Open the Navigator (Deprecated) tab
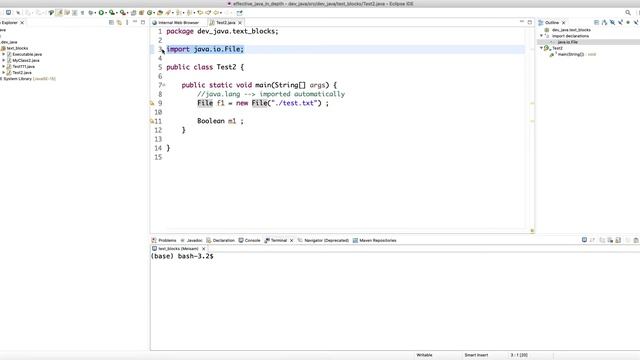This screenshot has height=360, width=640. click(x=323, y=240)
